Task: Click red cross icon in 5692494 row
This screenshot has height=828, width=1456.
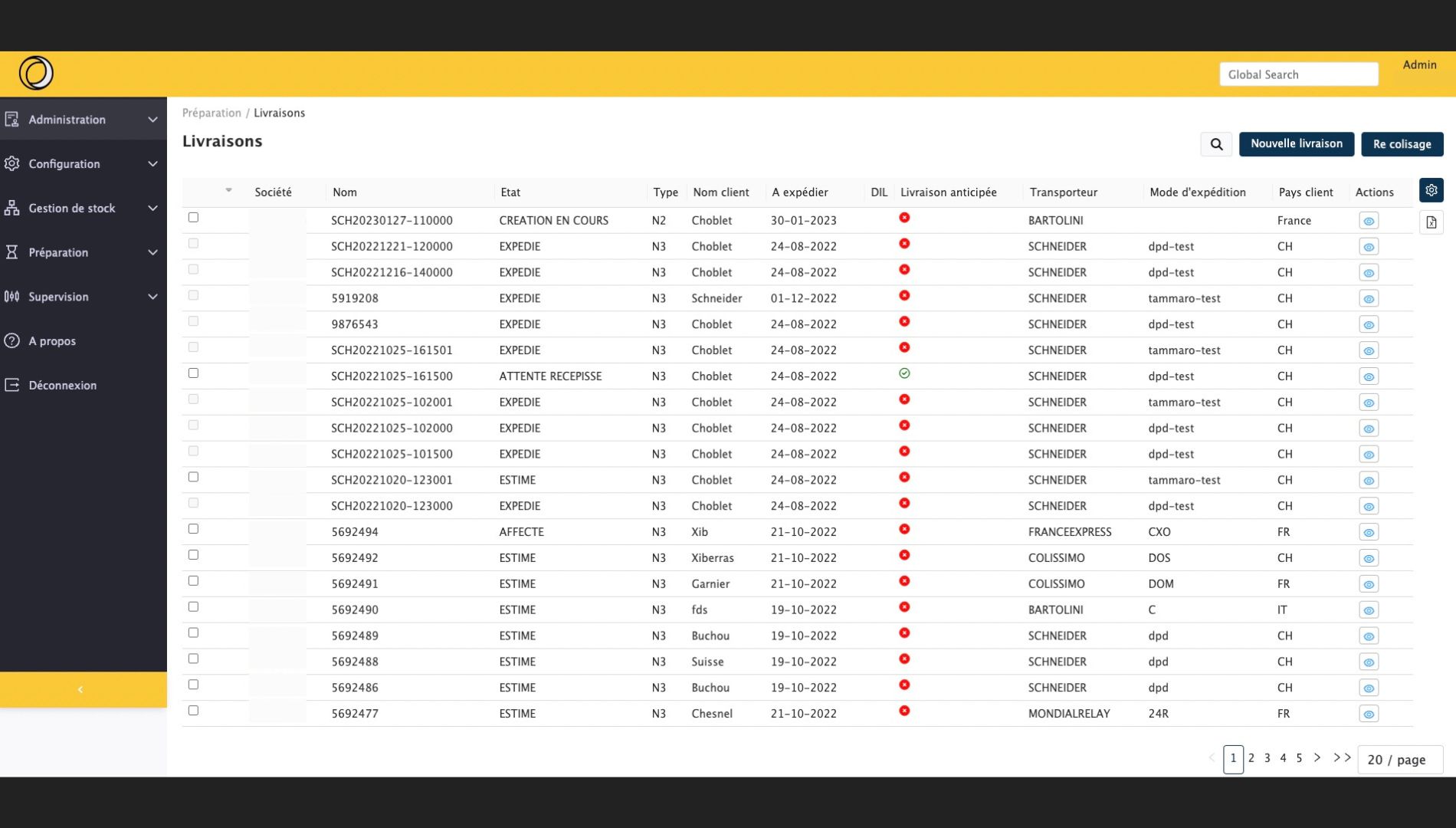Action: pos(904,529)
